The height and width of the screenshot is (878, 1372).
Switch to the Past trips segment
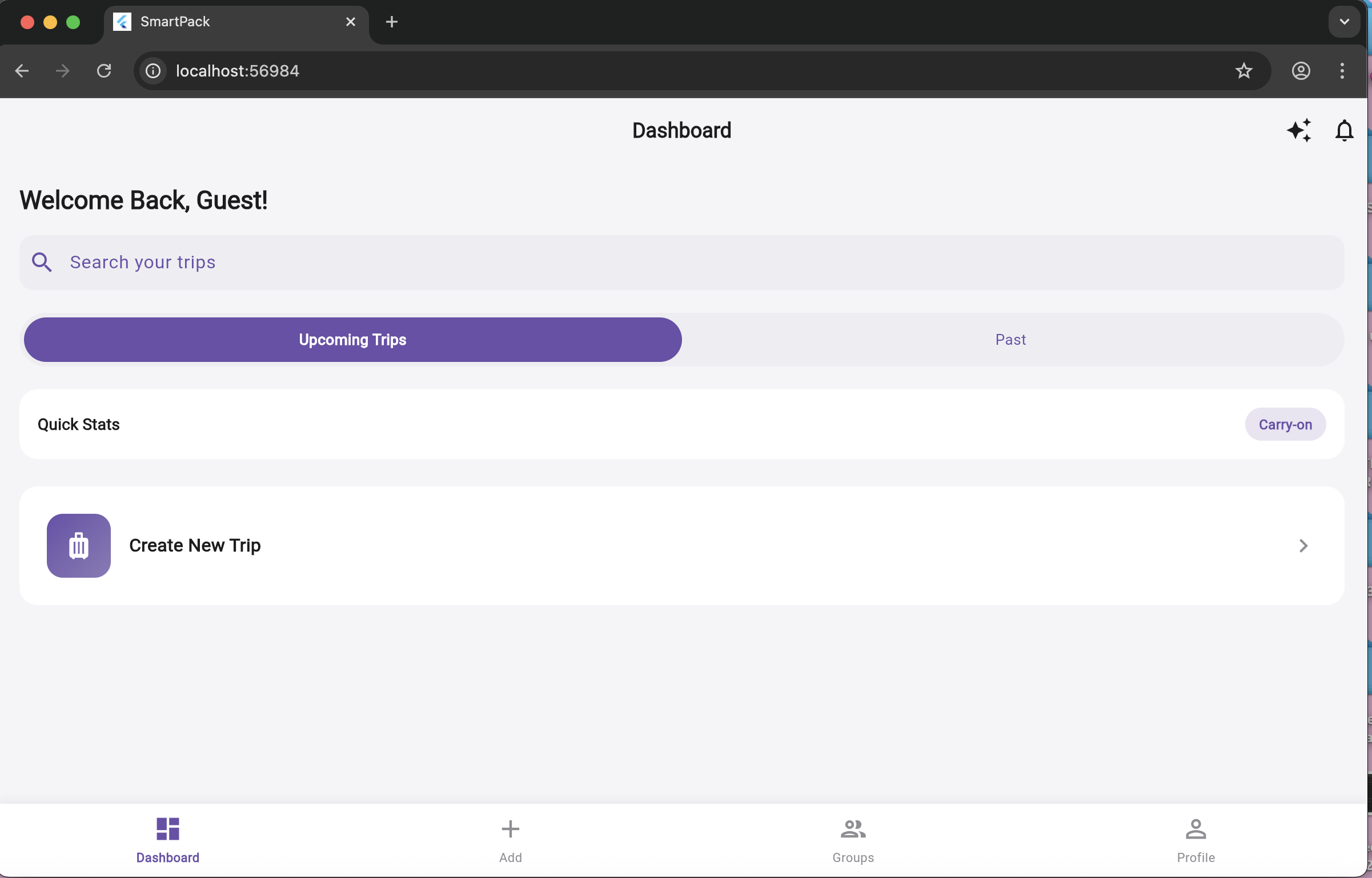[x=1010, y=340]
